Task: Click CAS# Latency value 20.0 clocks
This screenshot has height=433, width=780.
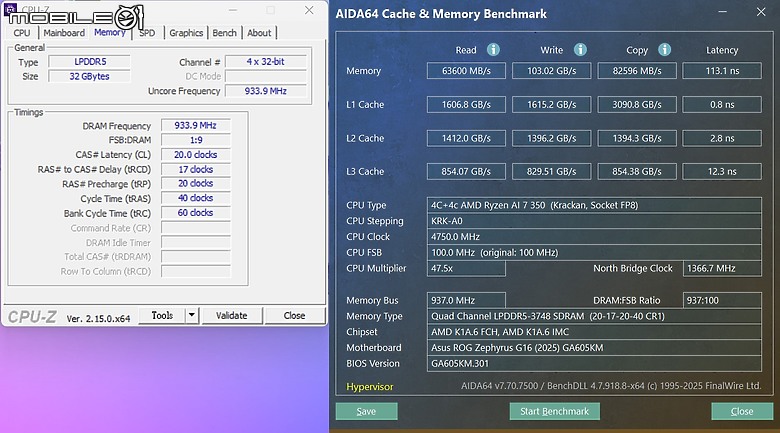Action: pyautogui.click(x=195, y=155)
